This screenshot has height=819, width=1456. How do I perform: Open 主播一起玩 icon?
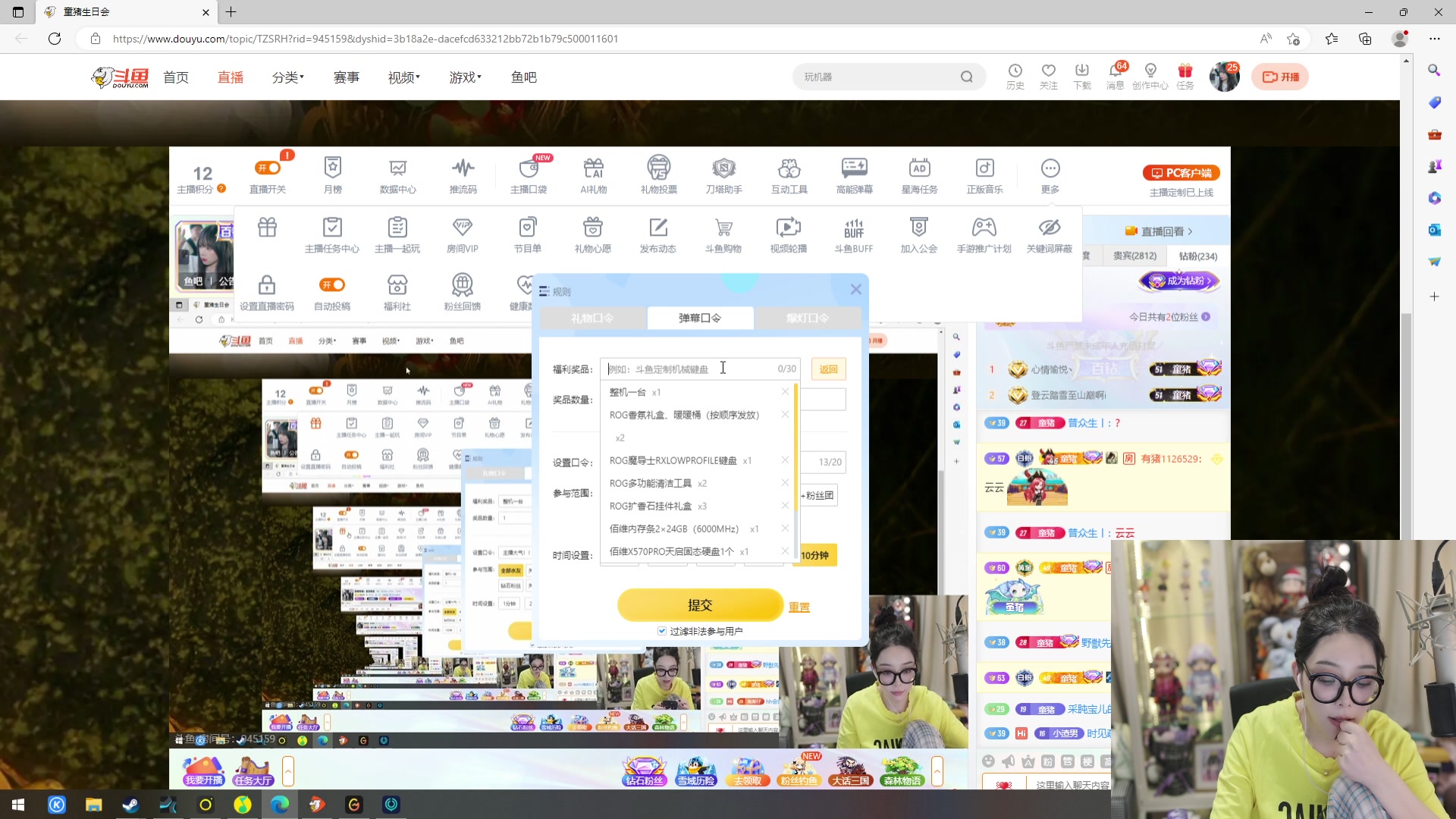tap(397, 234)
